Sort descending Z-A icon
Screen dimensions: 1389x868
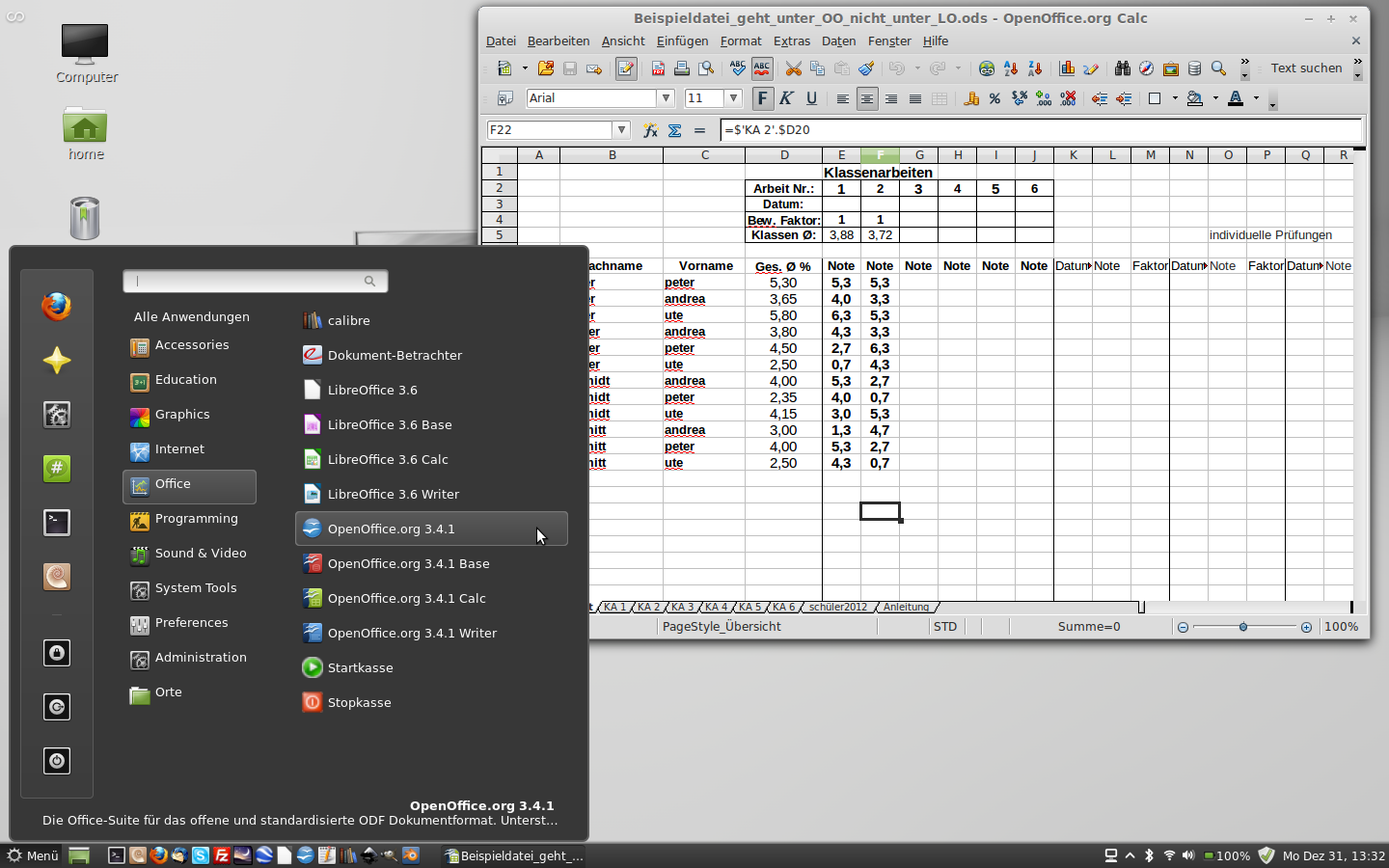(1035, 68)
